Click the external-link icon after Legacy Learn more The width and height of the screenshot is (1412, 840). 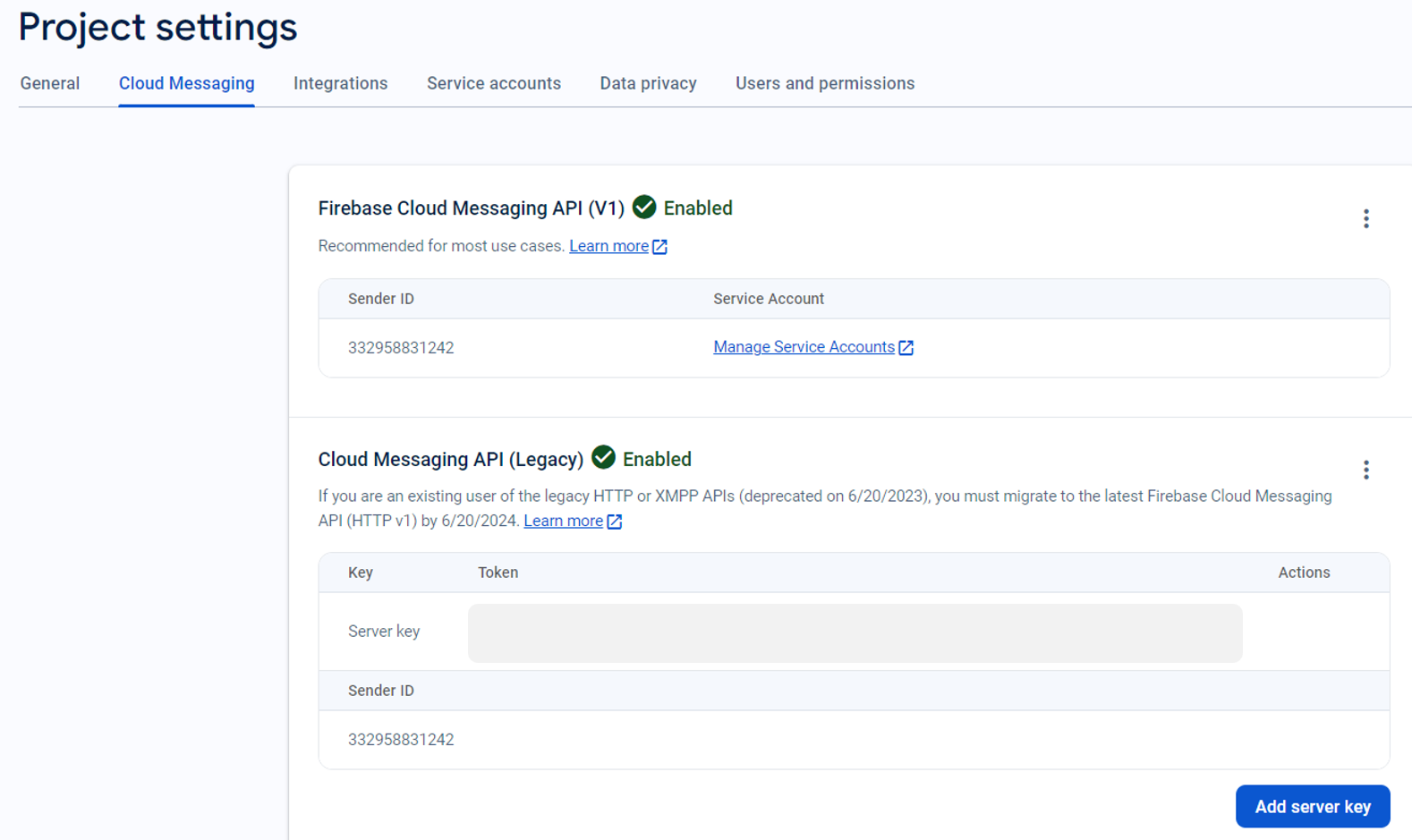[x=614, y=522]
